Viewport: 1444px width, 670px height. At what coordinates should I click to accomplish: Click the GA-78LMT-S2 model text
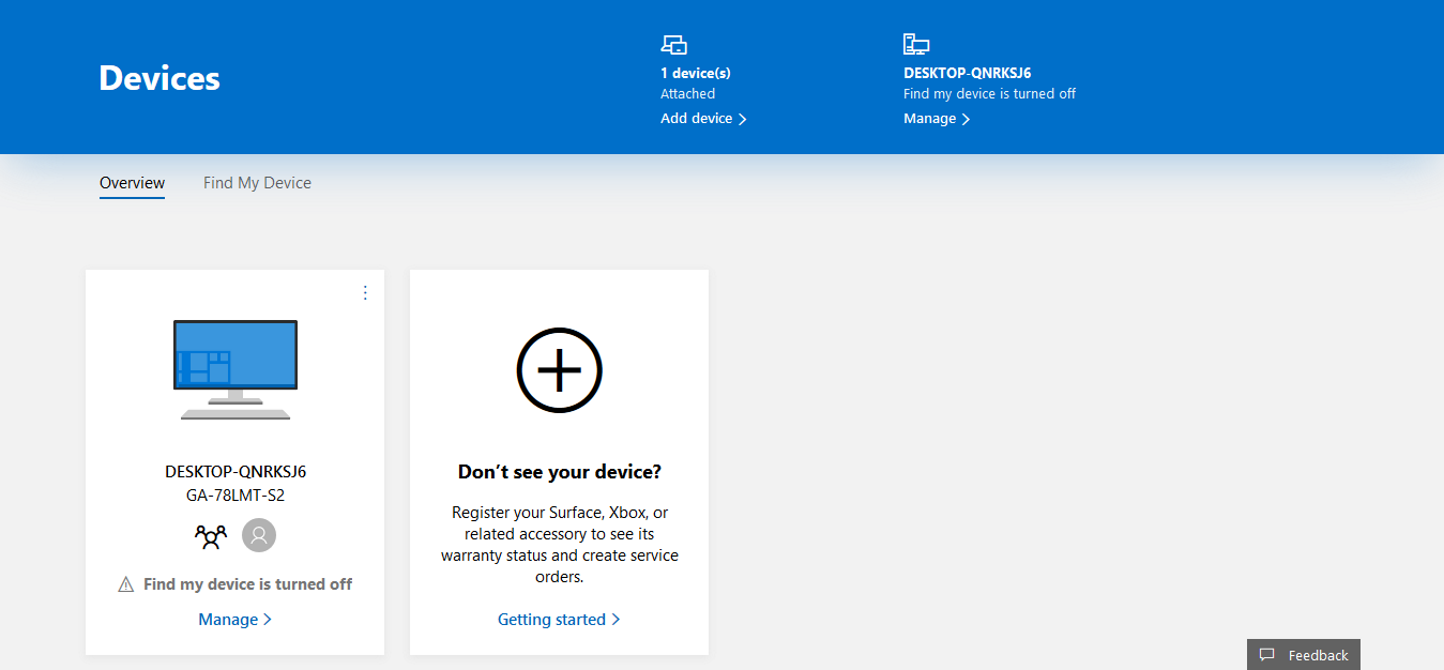(235, 494)
